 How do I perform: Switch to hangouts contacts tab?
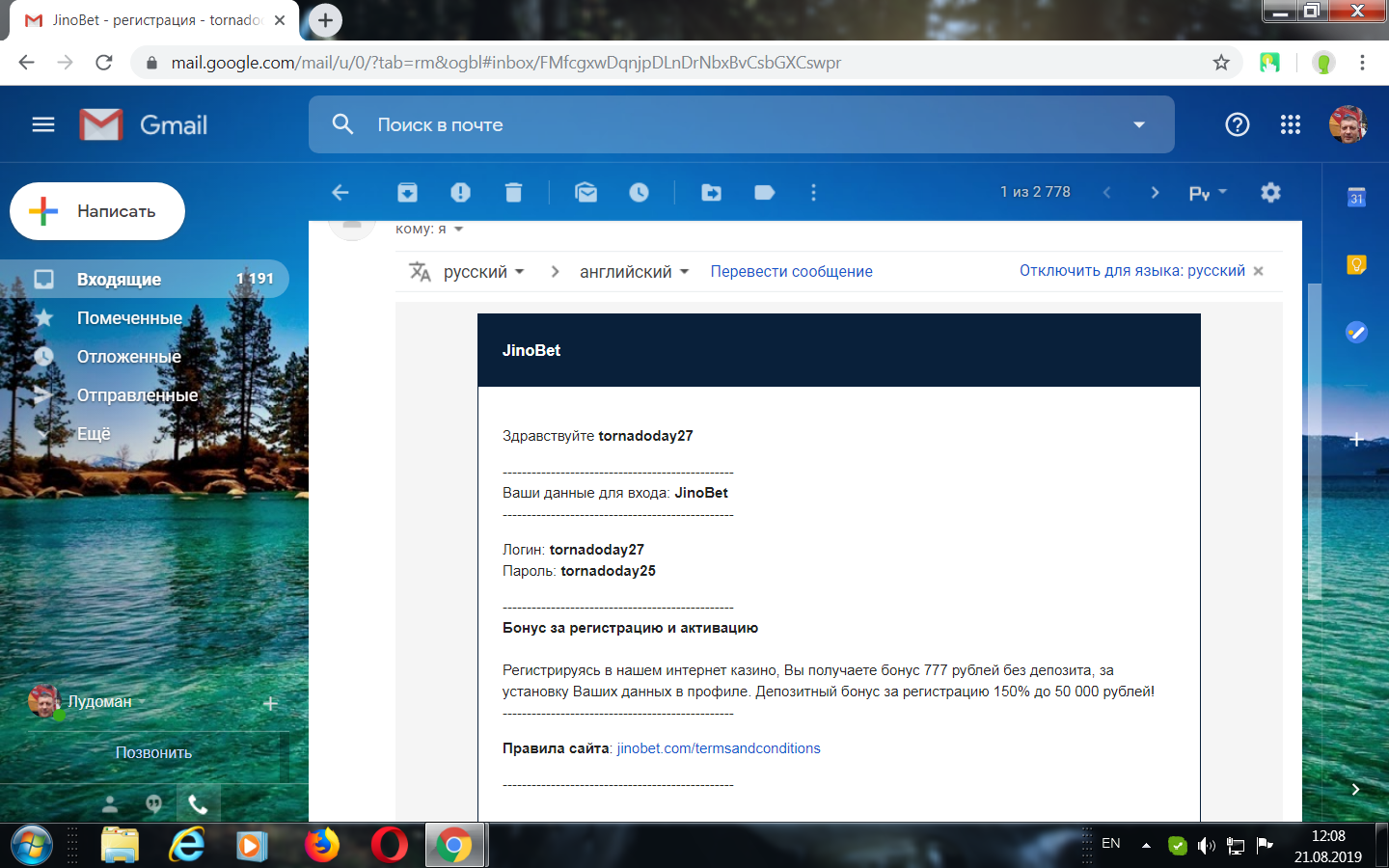(x=110, y=803)
